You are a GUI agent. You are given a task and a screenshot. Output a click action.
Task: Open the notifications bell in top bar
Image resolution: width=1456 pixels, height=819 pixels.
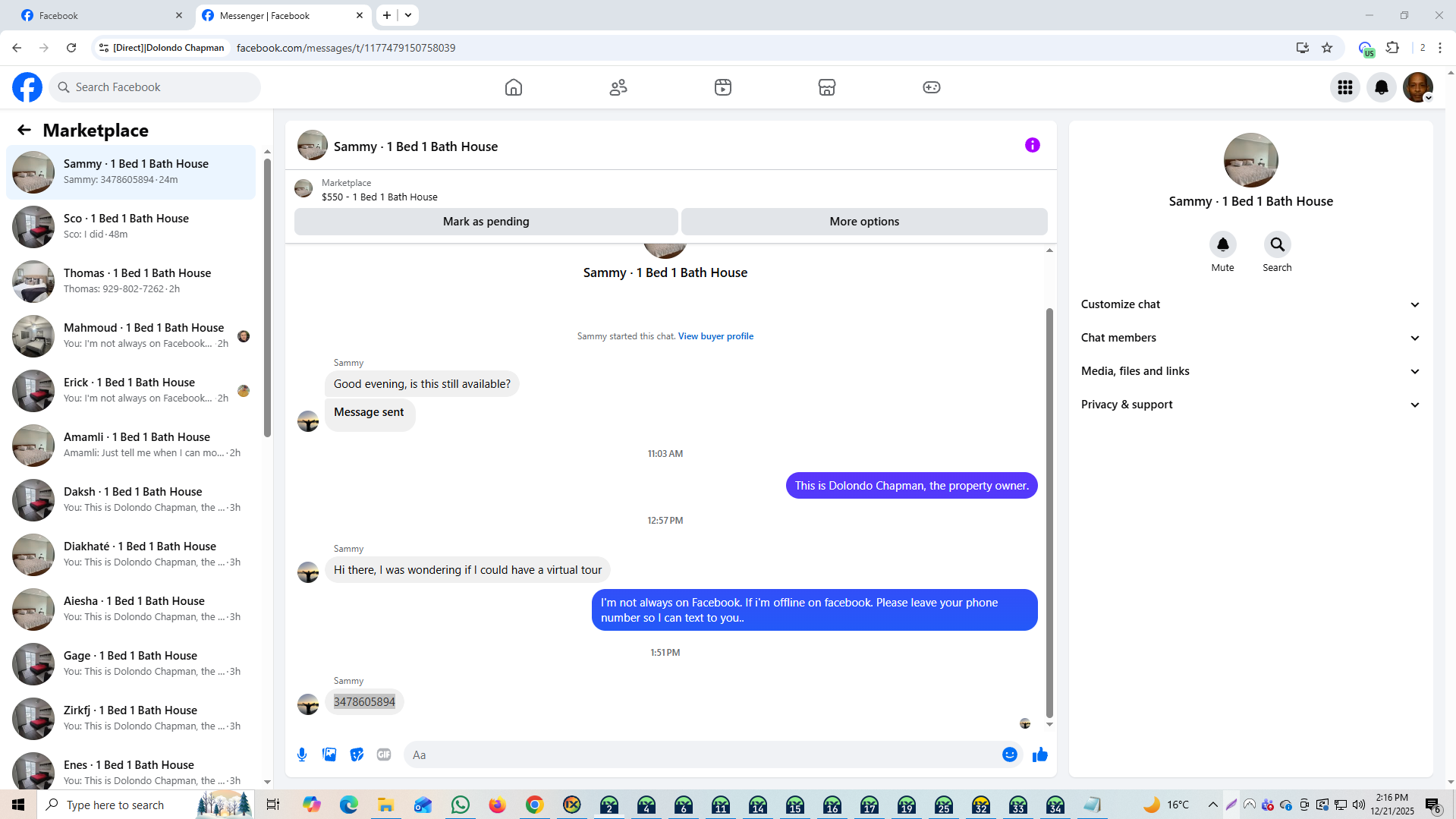tap(1382, 87)
